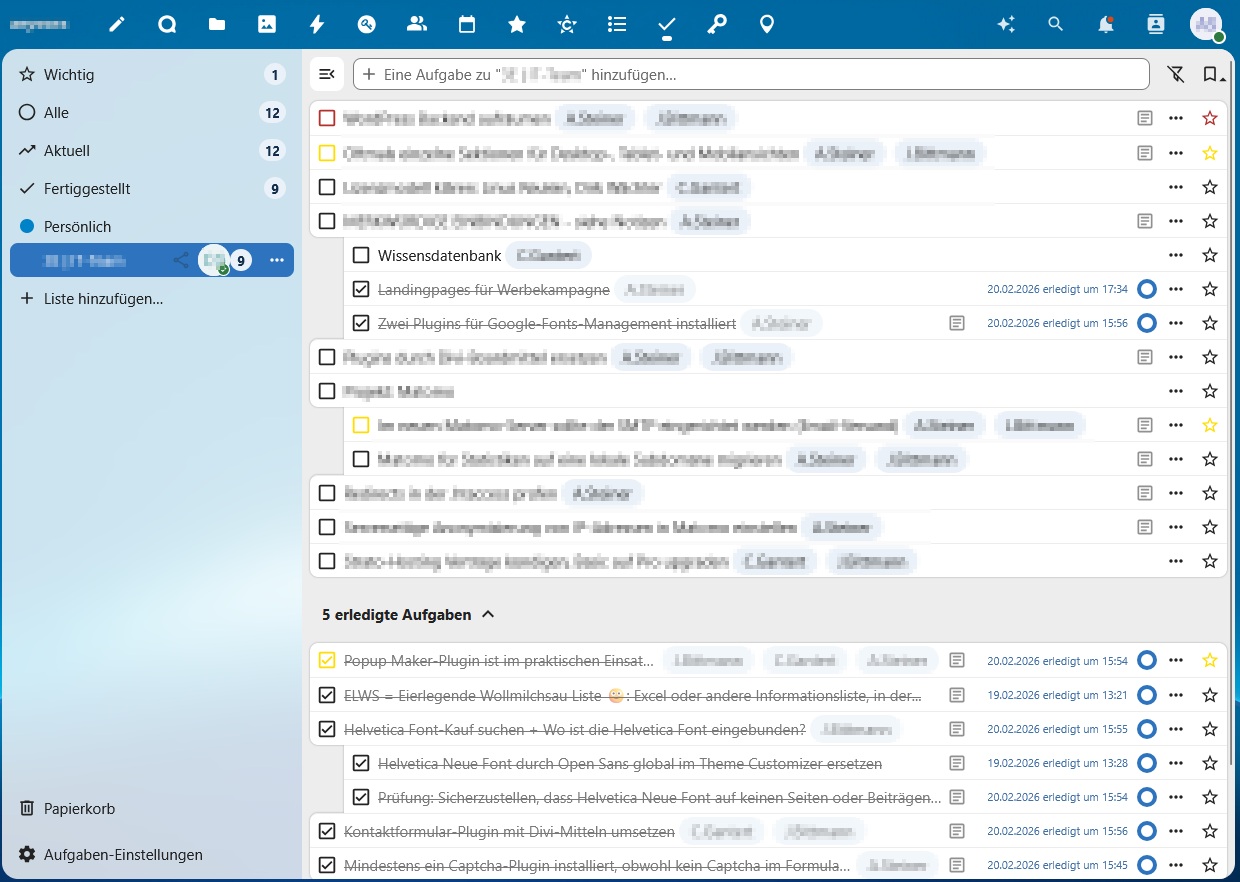Click the add task input field

coord(751,74)
